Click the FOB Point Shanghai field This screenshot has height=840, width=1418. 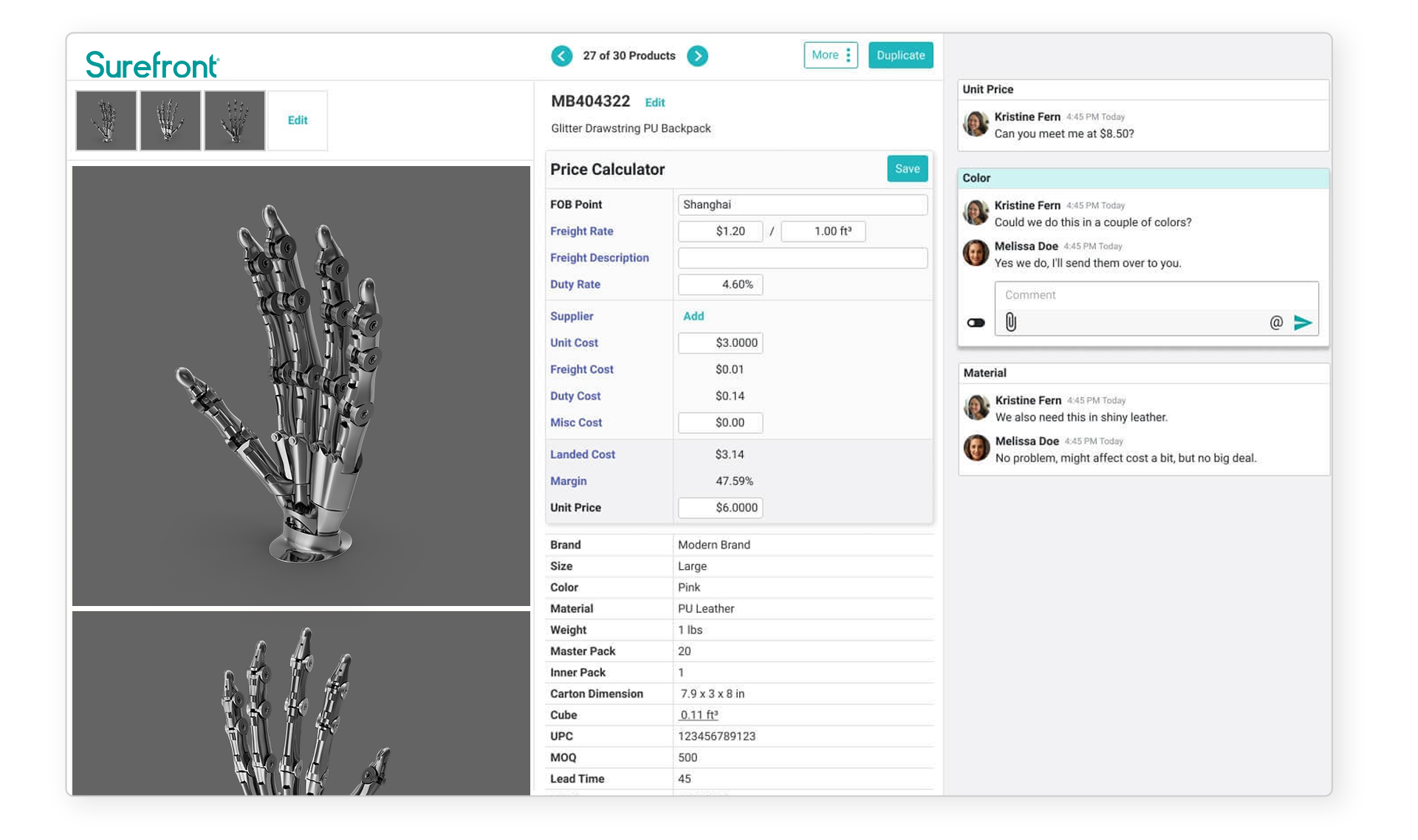(801, 204)
